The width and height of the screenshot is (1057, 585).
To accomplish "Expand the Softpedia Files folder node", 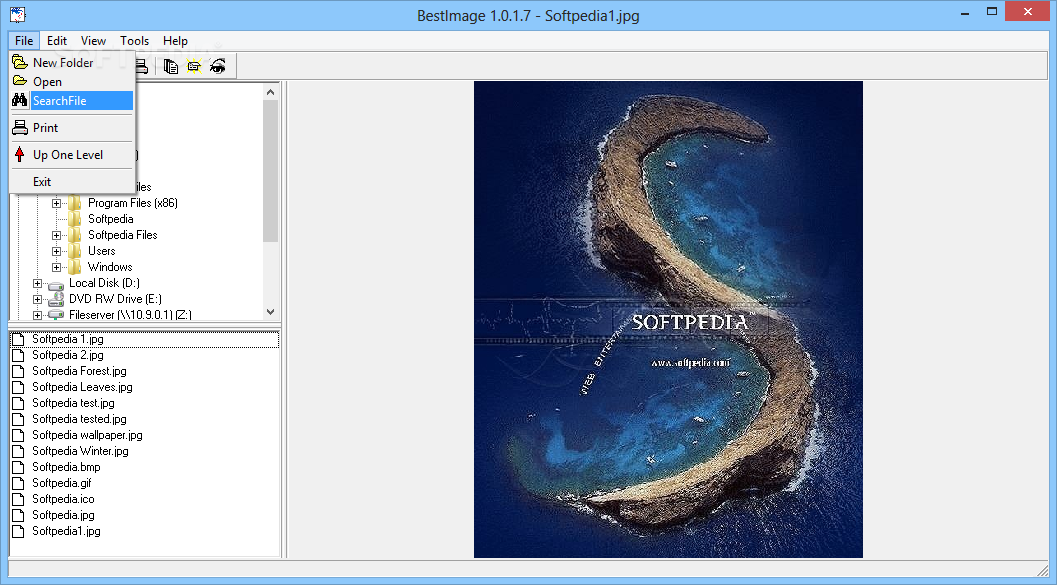I will click(57, 235).
